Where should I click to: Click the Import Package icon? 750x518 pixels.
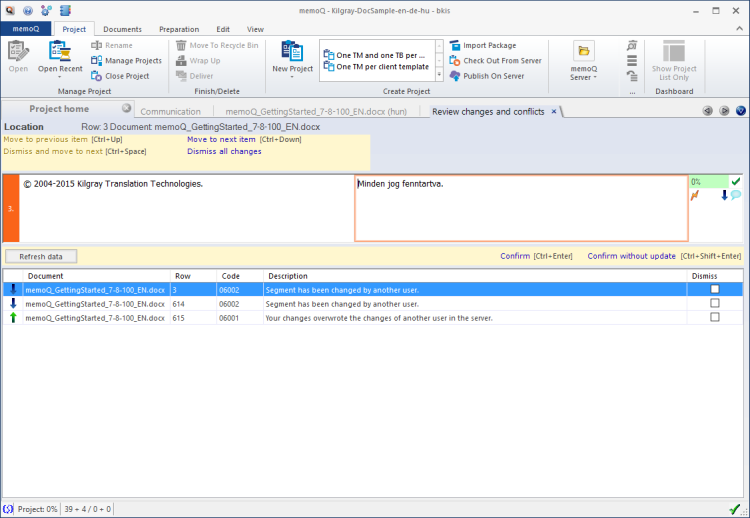455,45
